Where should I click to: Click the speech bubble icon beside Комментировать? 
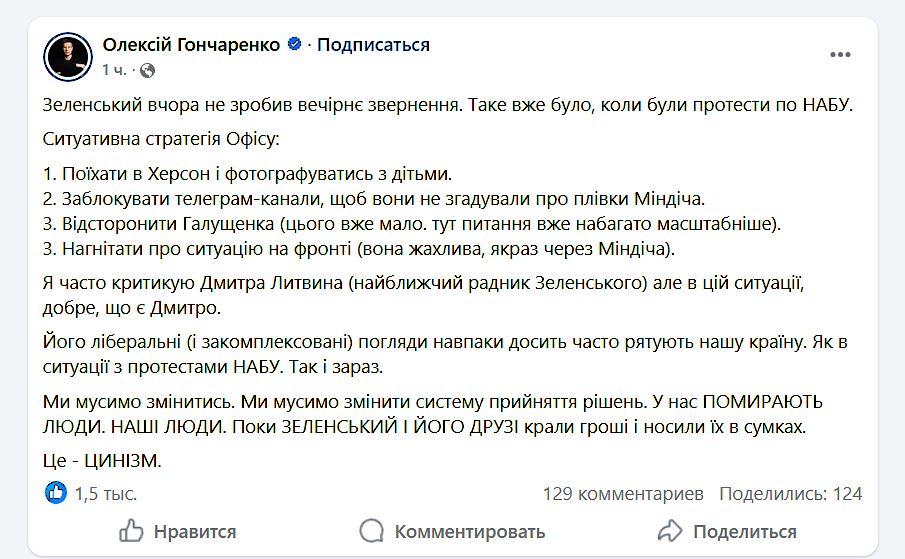[371, 531]
